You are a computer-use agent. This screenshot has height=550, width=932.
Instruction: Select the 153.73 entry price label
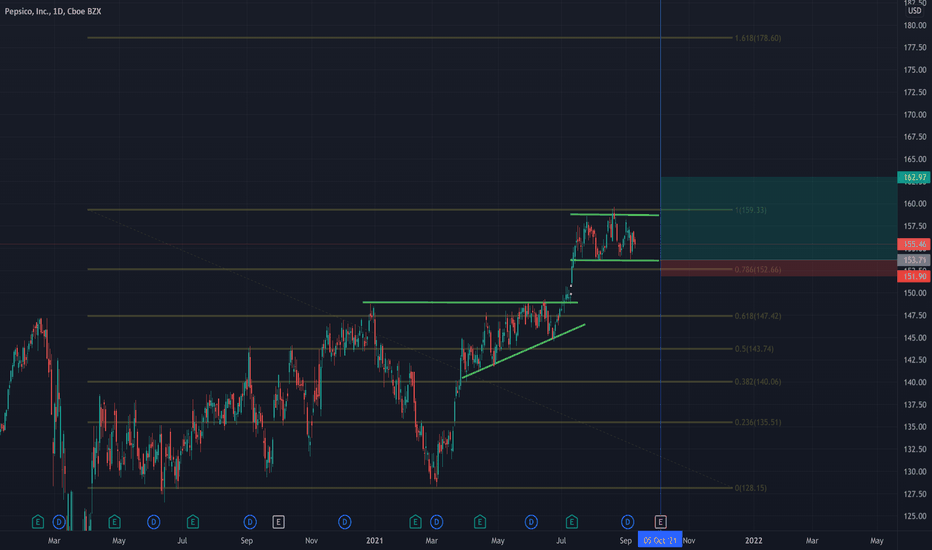(x=914, y=260)
